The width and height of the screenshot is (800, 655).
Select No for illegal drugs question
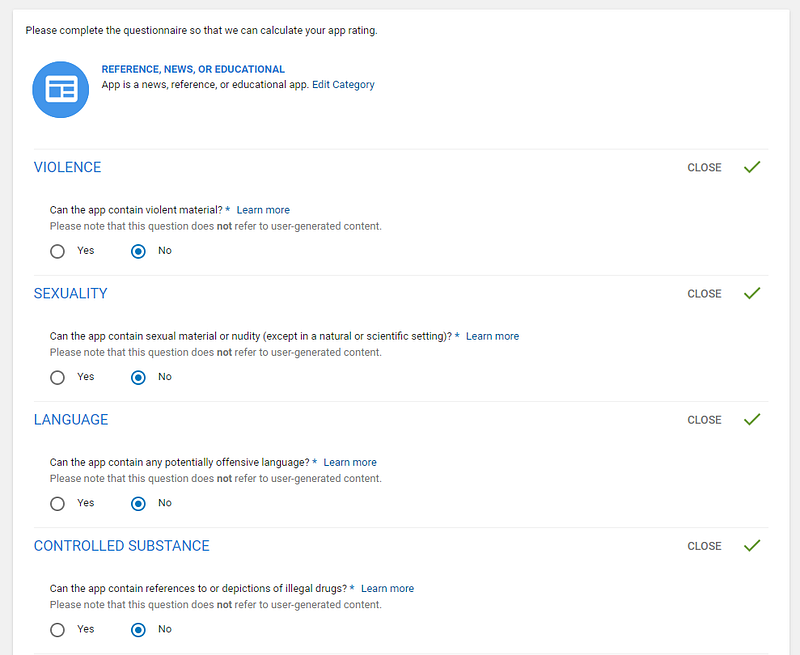point(138,629)
